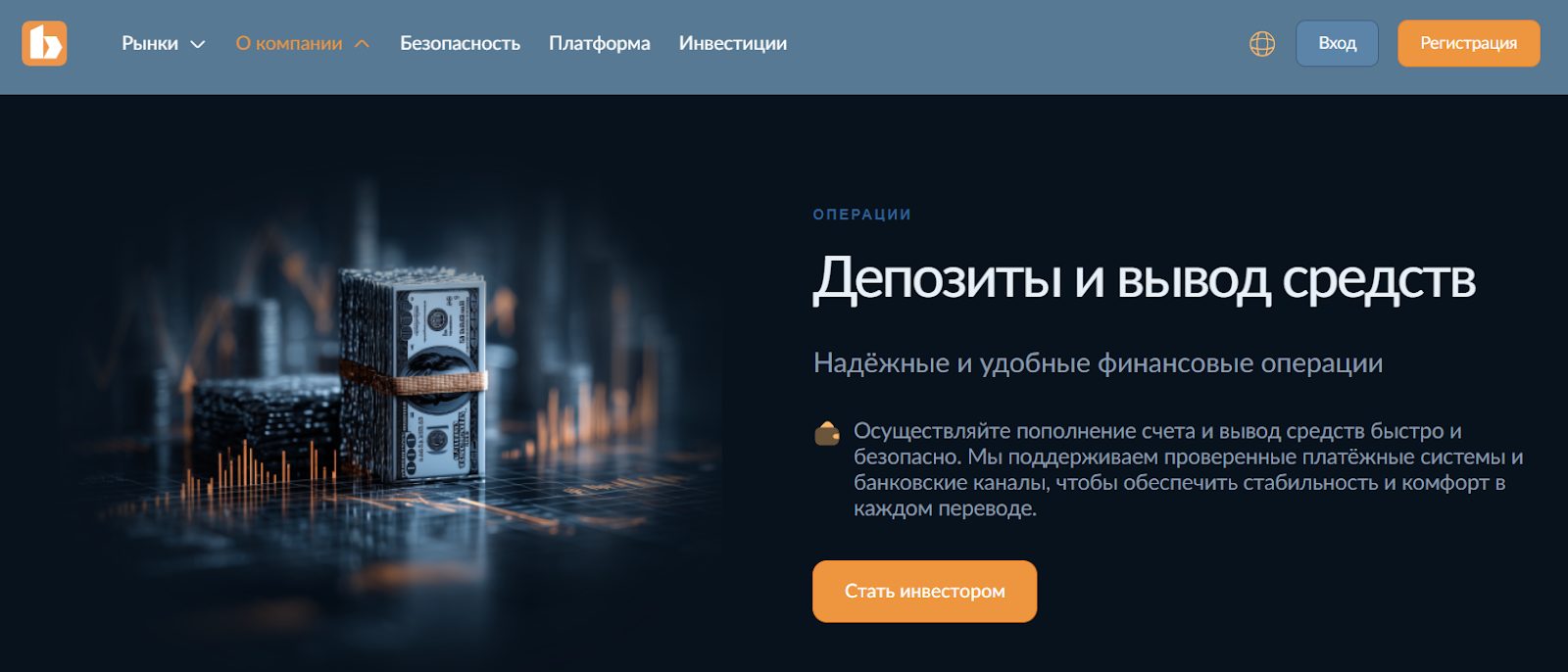Collapse the О компании chevron
Screen dimensions: 1568x672
pos(362,44)
